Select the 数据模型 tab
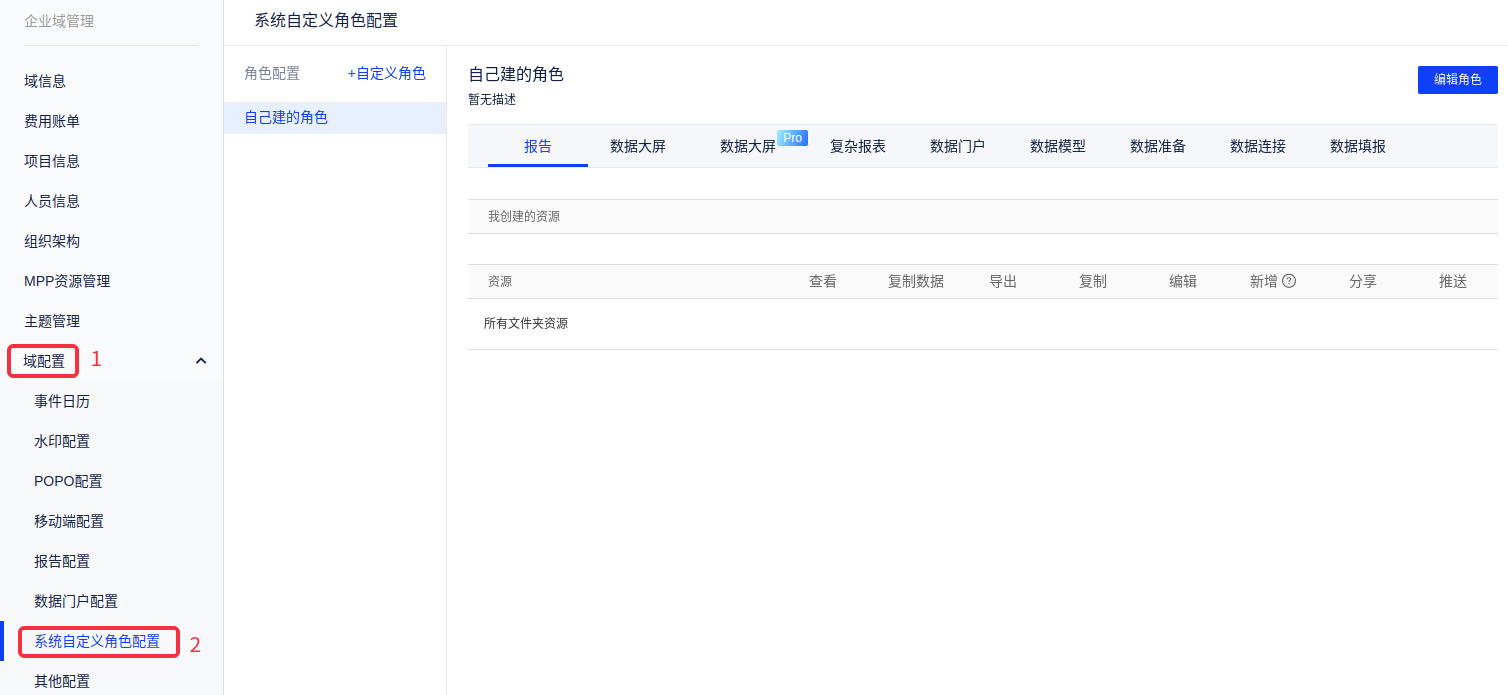This screenshot has width=1508, height=695. (1057, 146)
